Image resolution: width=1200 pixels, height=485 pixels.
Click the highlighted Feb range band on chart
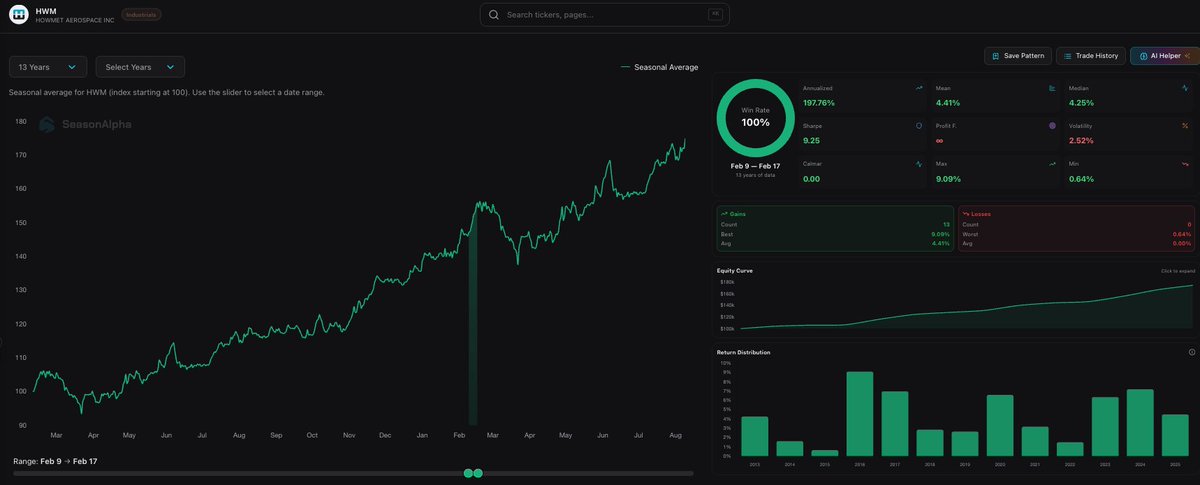(x=474, y=315)
